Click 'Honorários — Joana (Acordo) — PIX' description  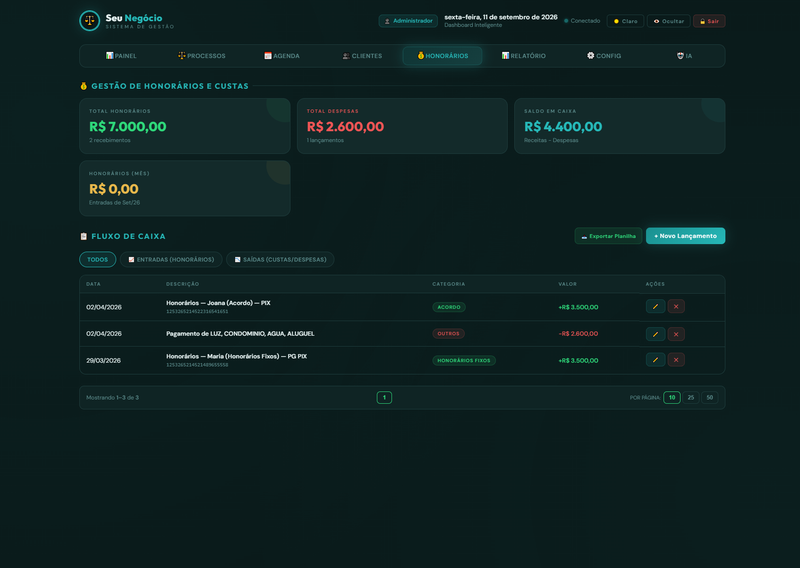click(218, 303)
